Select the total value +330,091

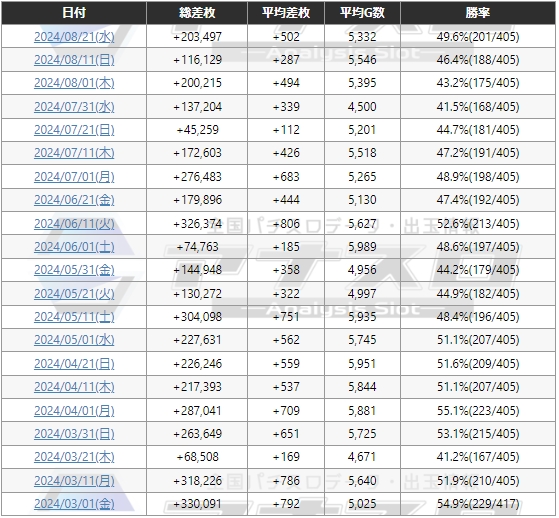197,504
